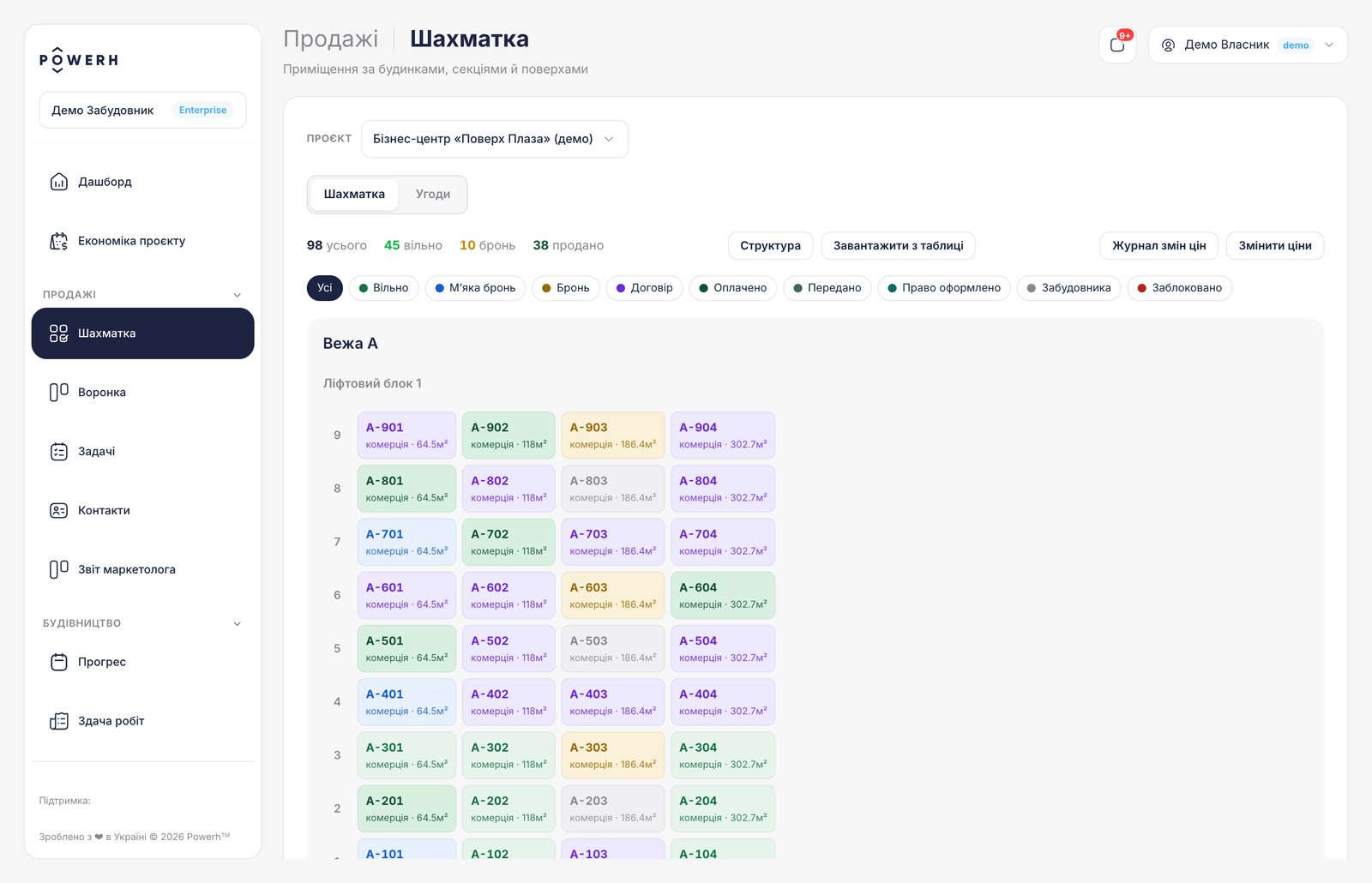Filter units by М'яка бронь status
Viewport: 1372px width, 883px height.
[475, 288]
